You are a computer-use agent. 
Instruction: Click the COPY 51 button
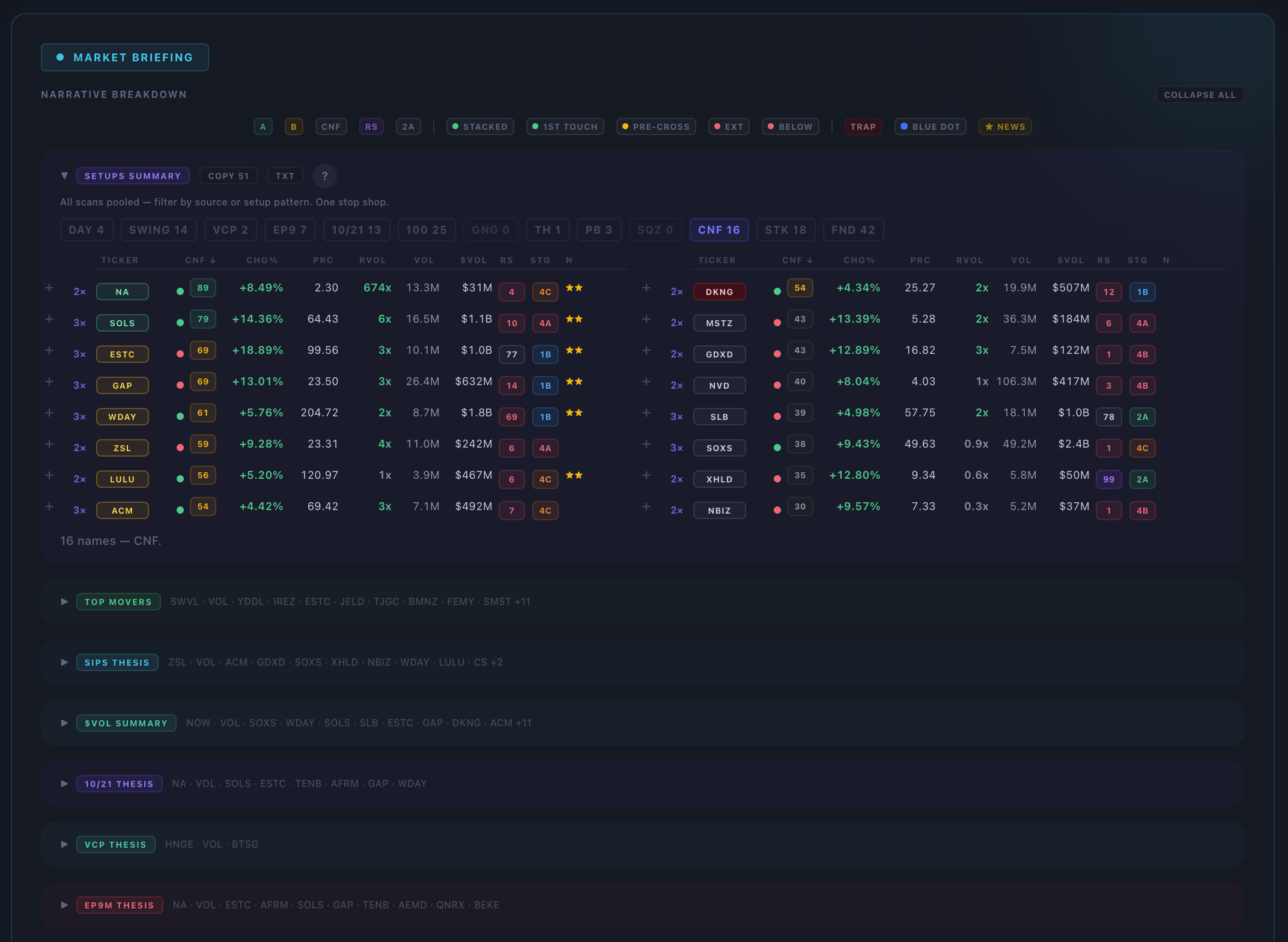point(228,176)
